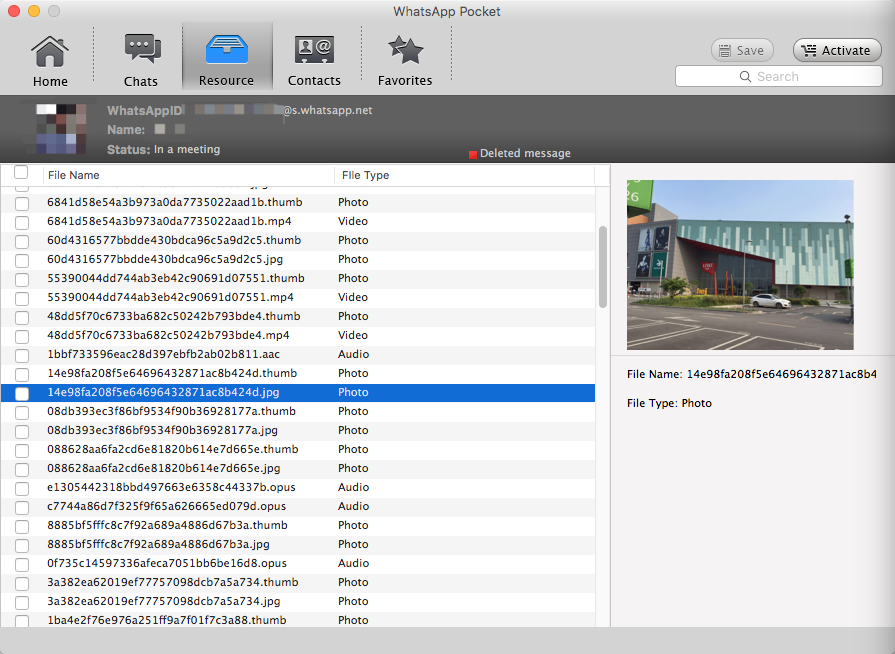This screenshot has width=895, height=654.
Task: Click the contact avatar picture
Action: (x=62, y=128)
